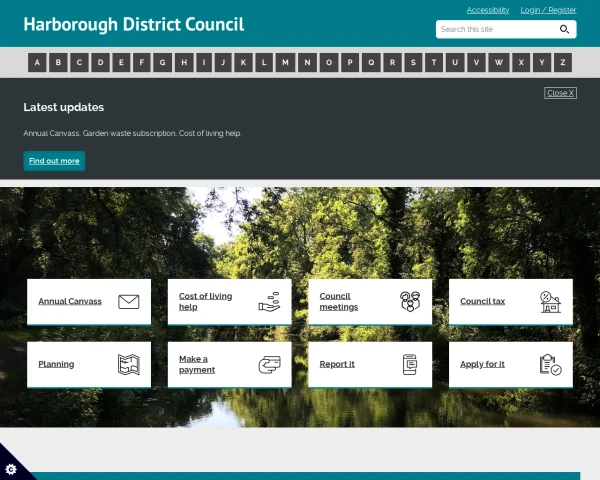
Task: Pick letter M in A-Z index
Action: (285, 62)
